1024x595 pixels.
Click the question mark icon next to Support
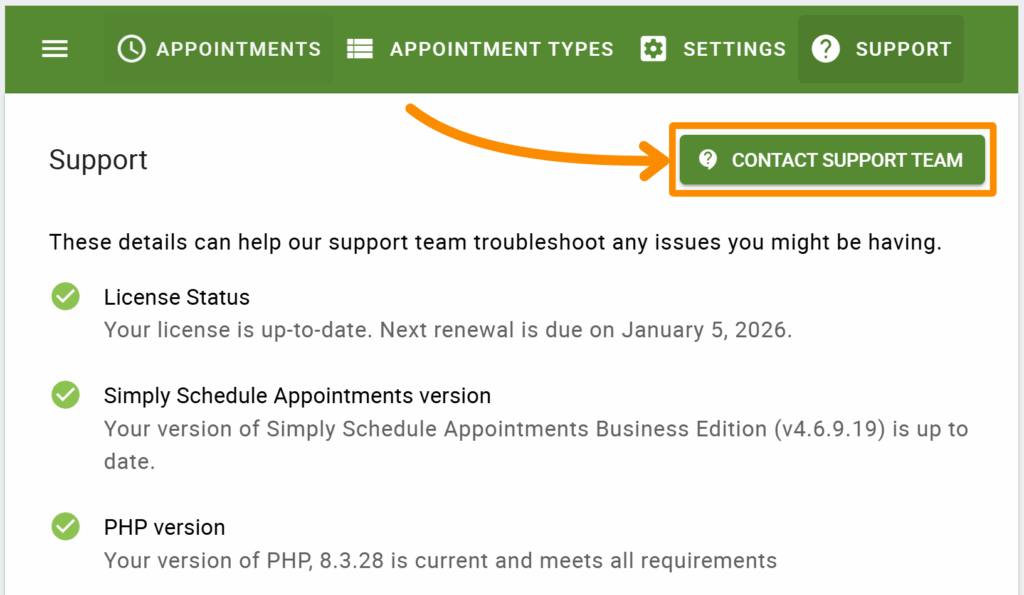click(826, 49)
